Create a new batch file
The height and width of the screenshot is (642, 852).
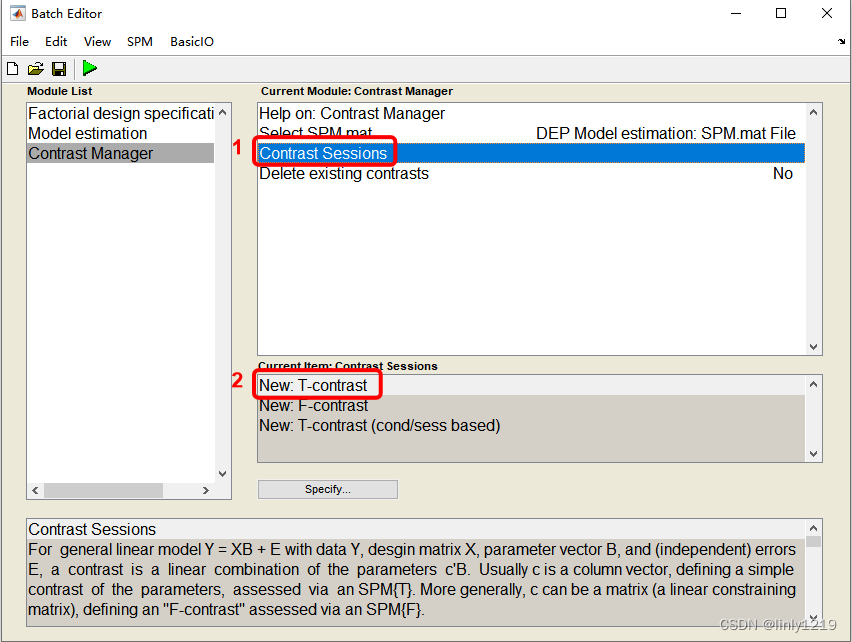tap(11, 68)
